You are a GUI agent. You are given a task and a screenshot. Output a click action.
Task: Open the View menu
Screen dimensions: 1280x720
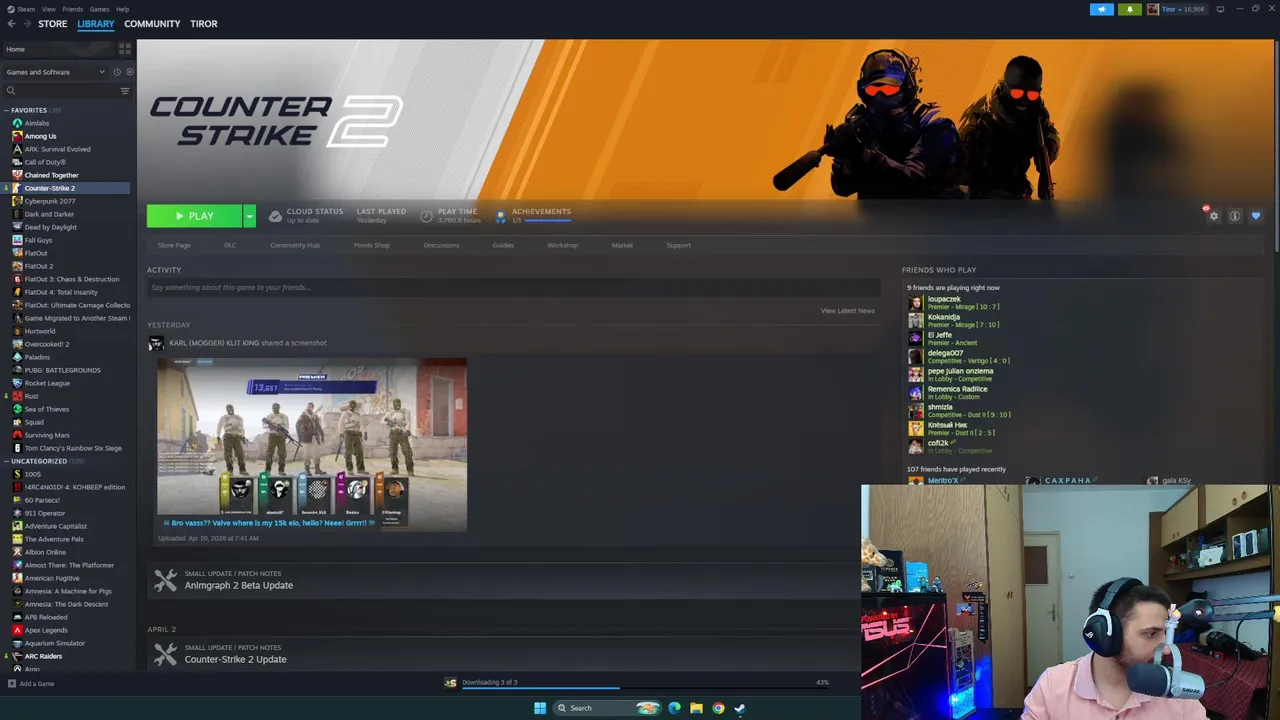click(48, 9)
